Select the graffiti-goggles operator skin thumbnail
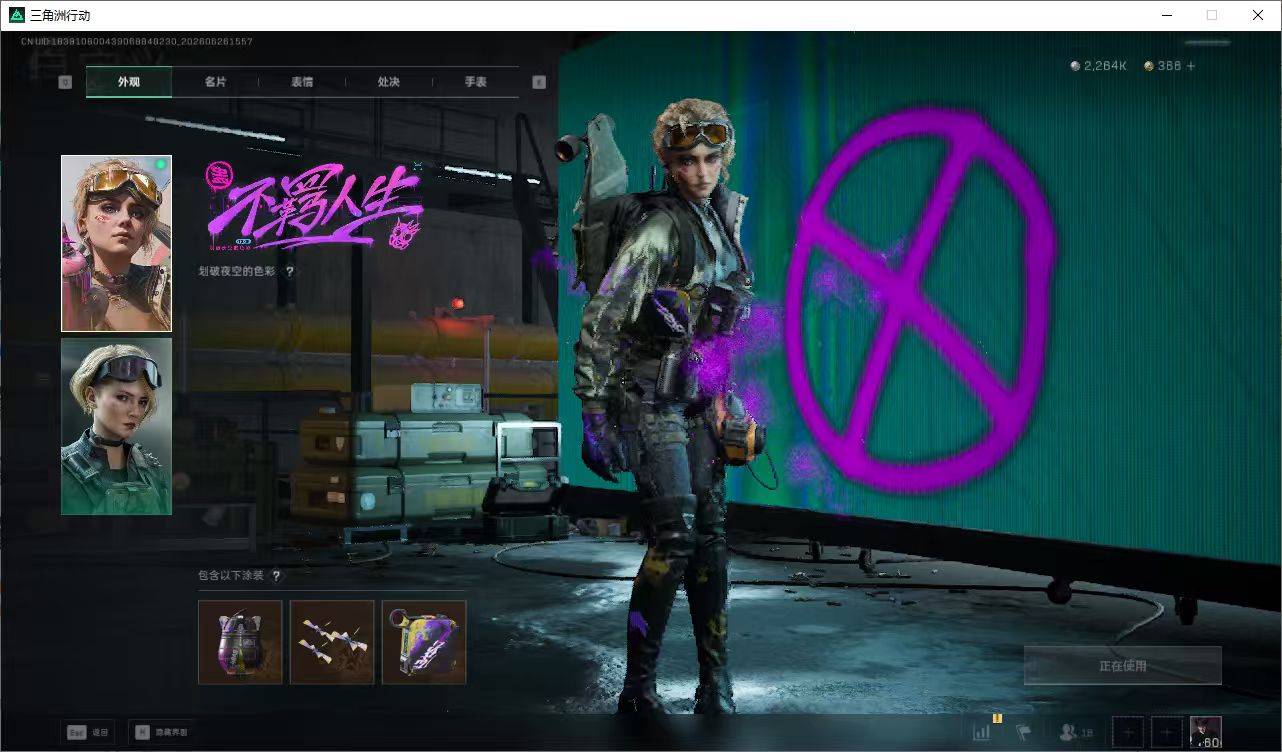The width and height of the screenshot is (1282, 752). 116,243
